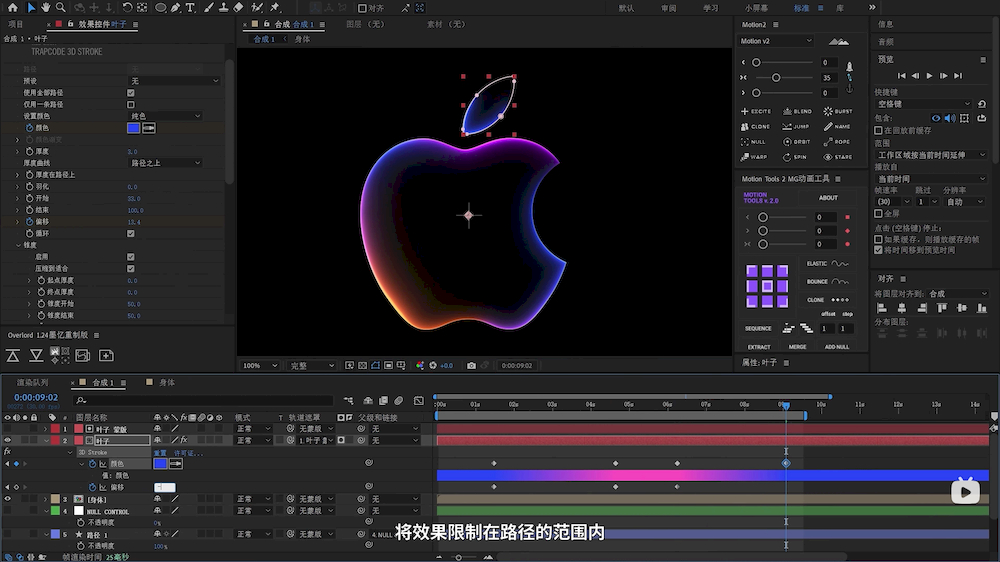Switch to the 项目 panel tab
This screenshot has height=562, width=1000.
tap(15, 24)
